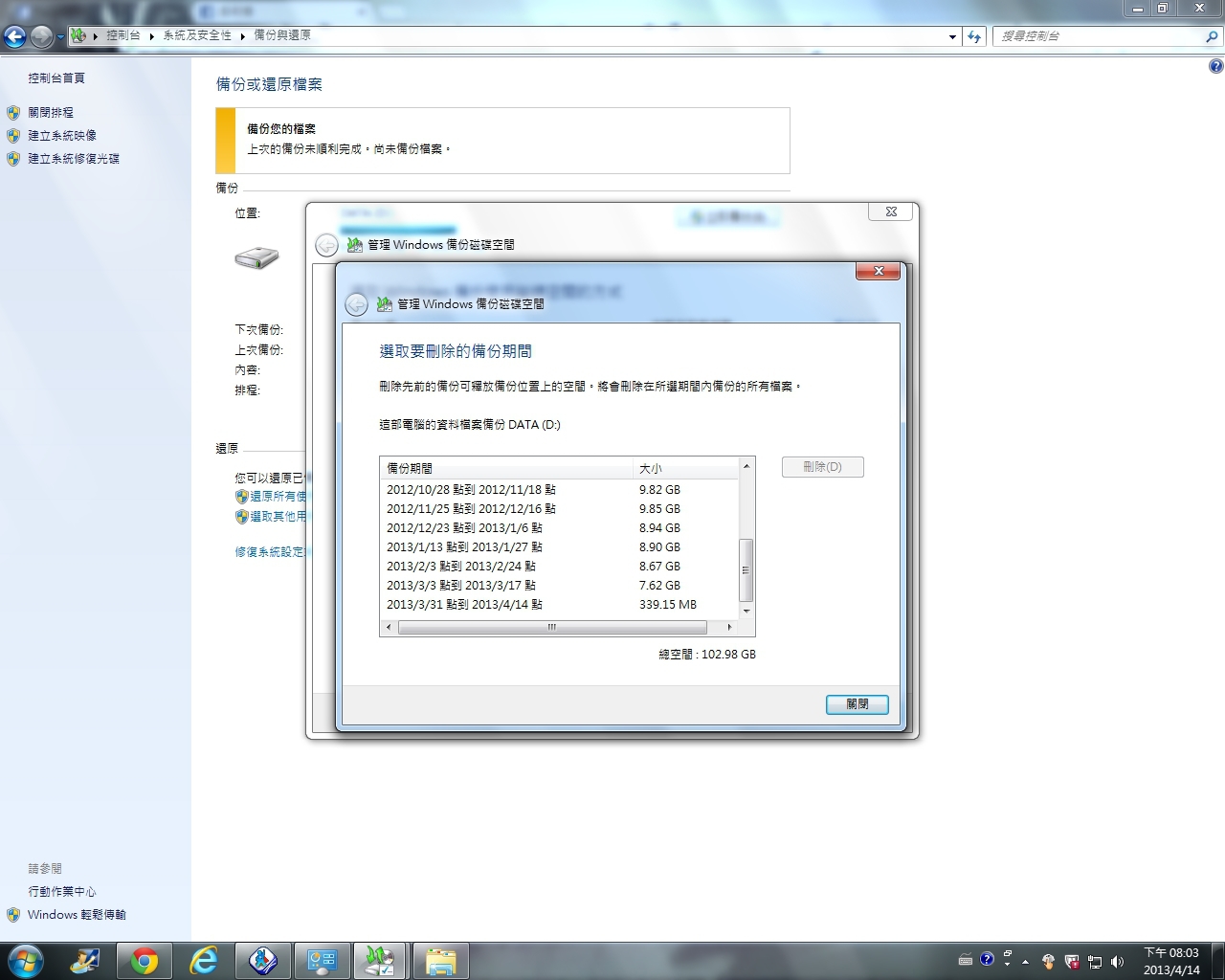The width and height of the screenshot is (1225, 980).
Task: Click back arrow in front 管理 Windows 備份磁碟空間 dialog
Action: click(356, 304)
